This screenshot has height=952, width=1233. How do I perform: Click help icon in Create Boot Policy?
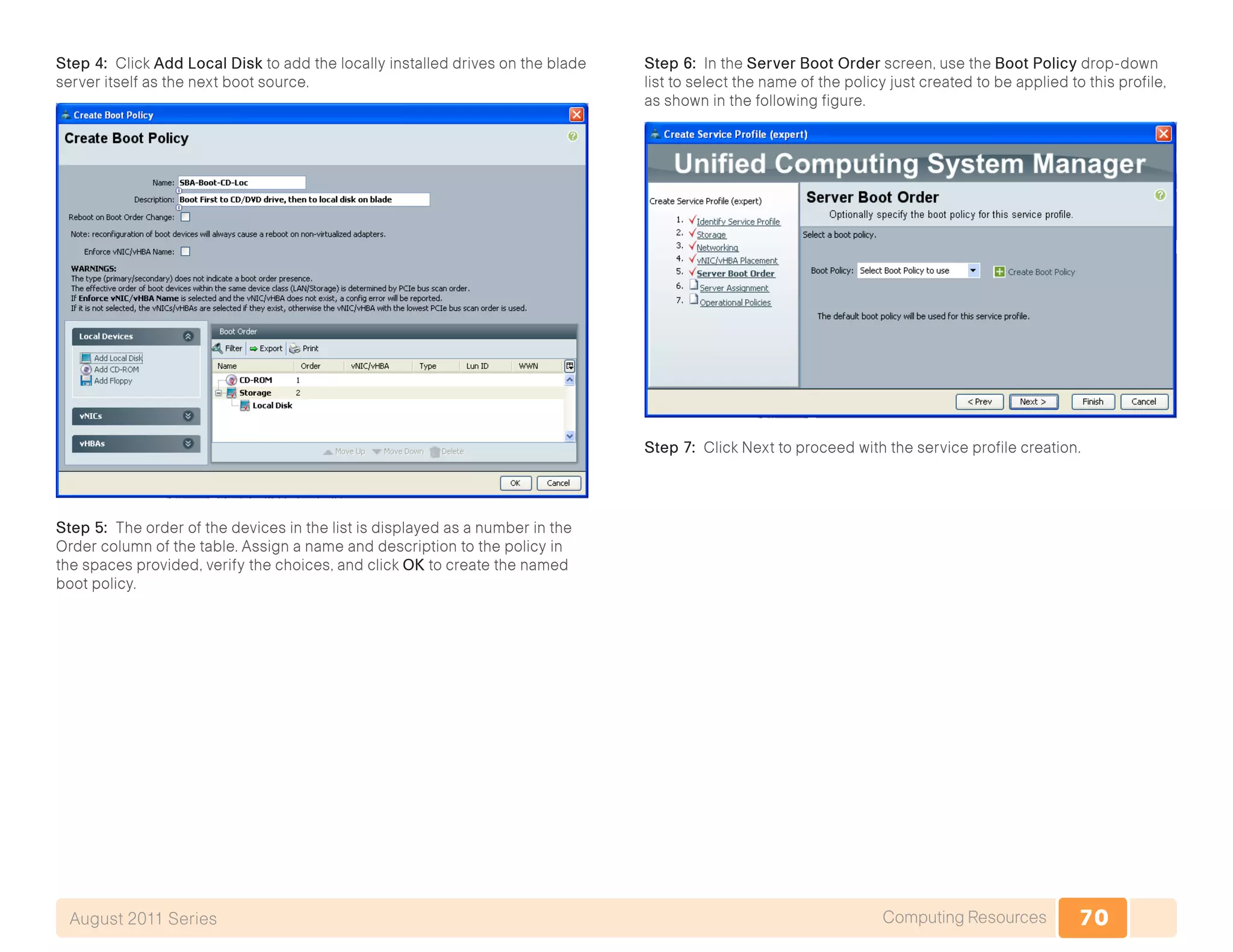pyautogui.click(x=573, y=137)
